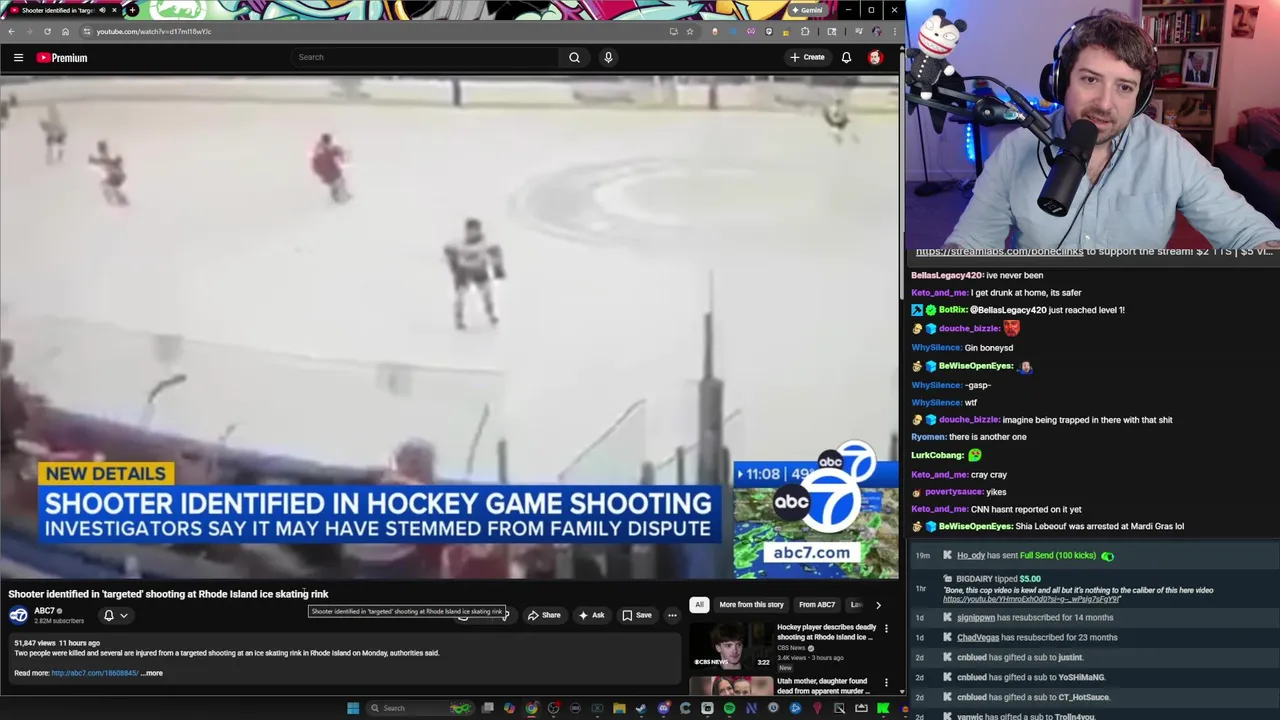Close the Shooter identified tab
The height and width of the screenshot is (720, 1280).
click(x=114, y=10)
